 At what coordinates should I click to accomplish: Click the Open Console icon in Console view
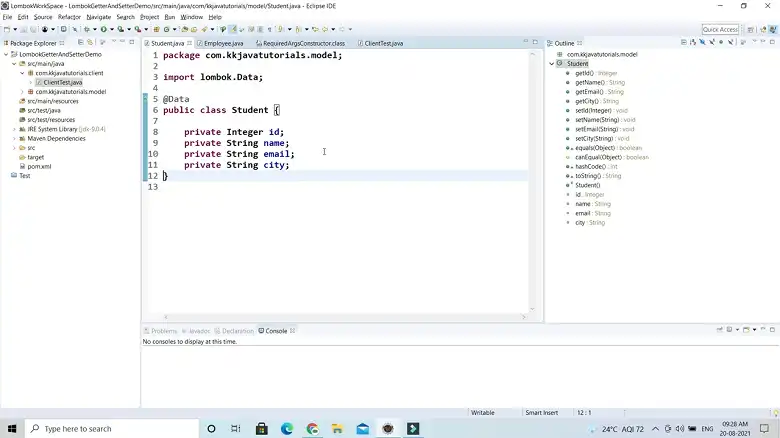point(746,329)
